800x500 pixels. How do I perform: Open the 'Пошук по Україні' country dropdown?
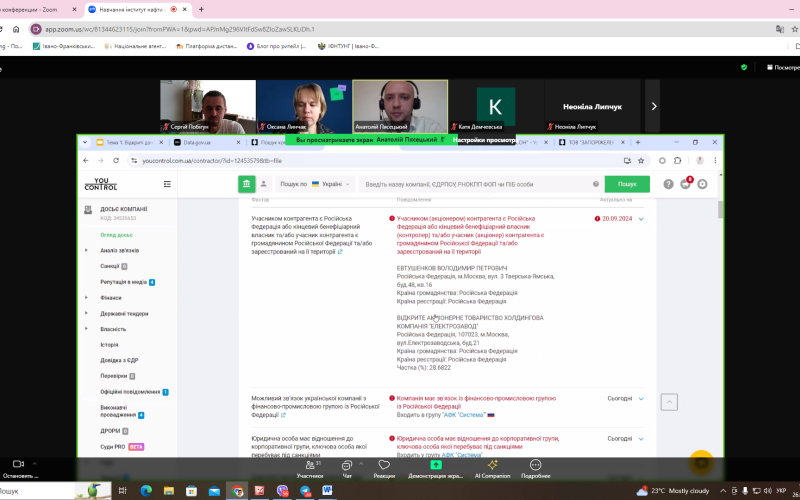point(315,184)
